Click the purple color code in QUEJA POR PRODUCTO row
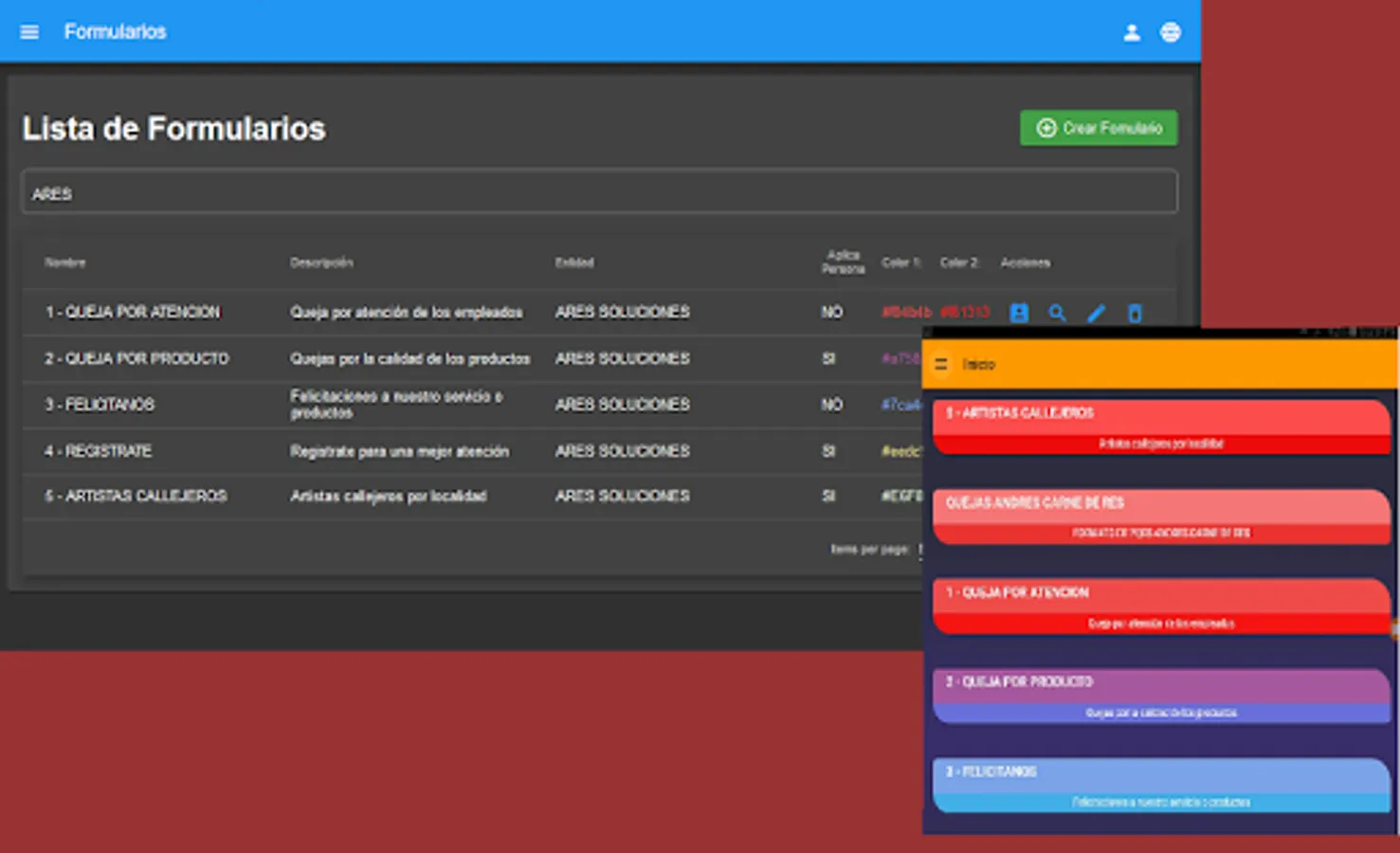Image resolution: width=1400 pixels, height=853 pixels. (900, 358)
